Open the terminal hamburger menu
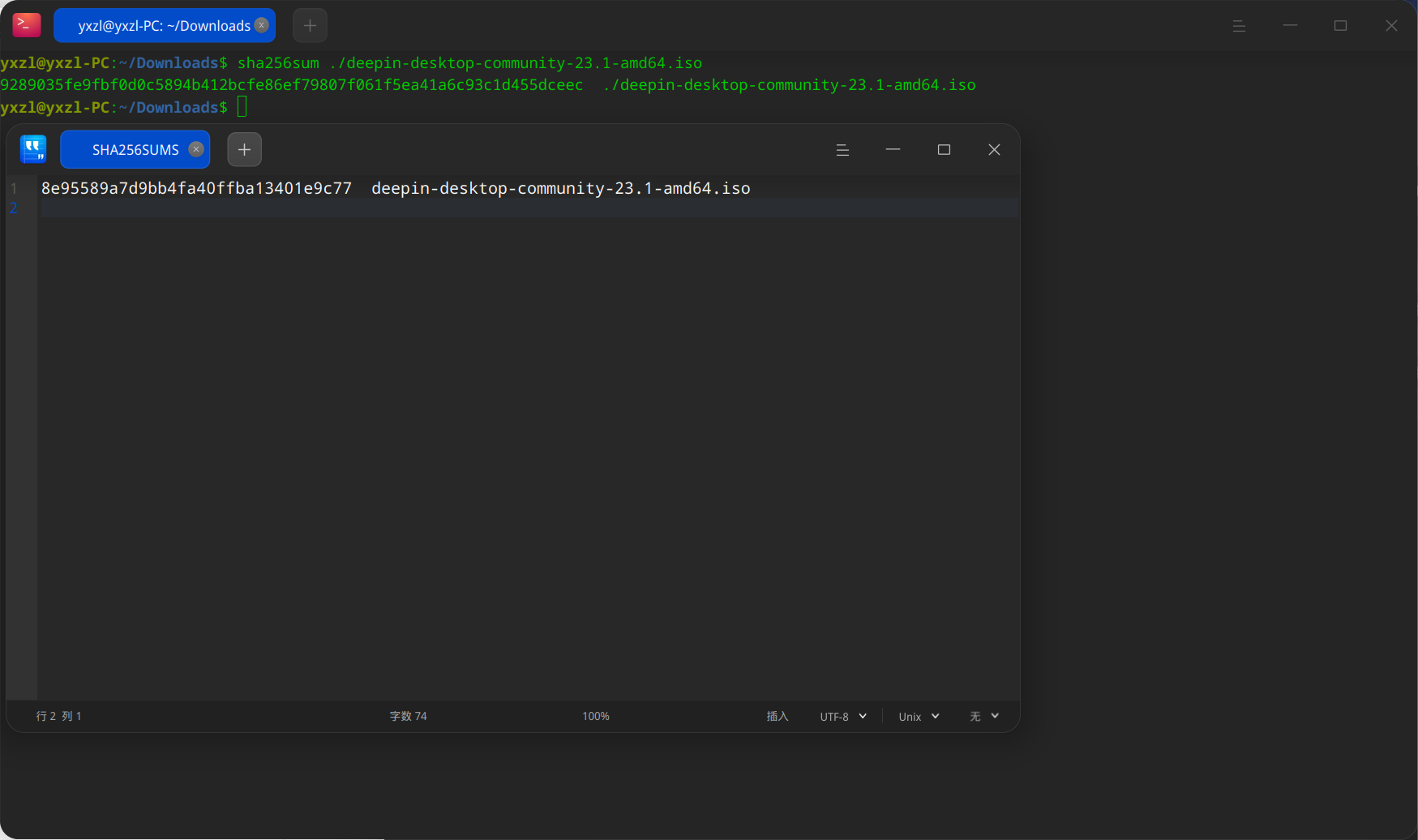The height and width of the screenshot is (840, 1418). 1239,26
